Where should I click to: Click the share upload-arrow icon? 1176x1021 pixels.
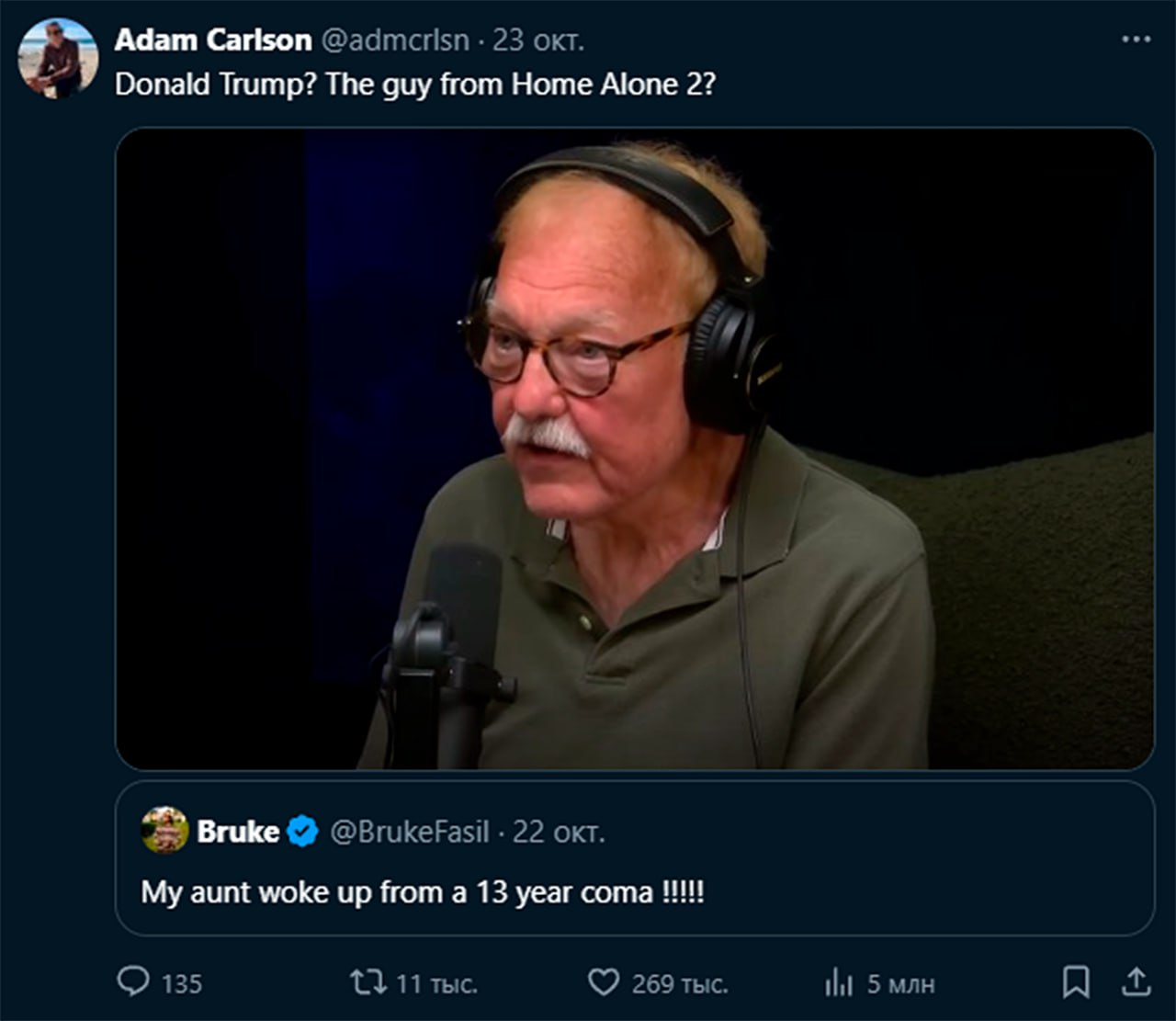(1136, 982)
